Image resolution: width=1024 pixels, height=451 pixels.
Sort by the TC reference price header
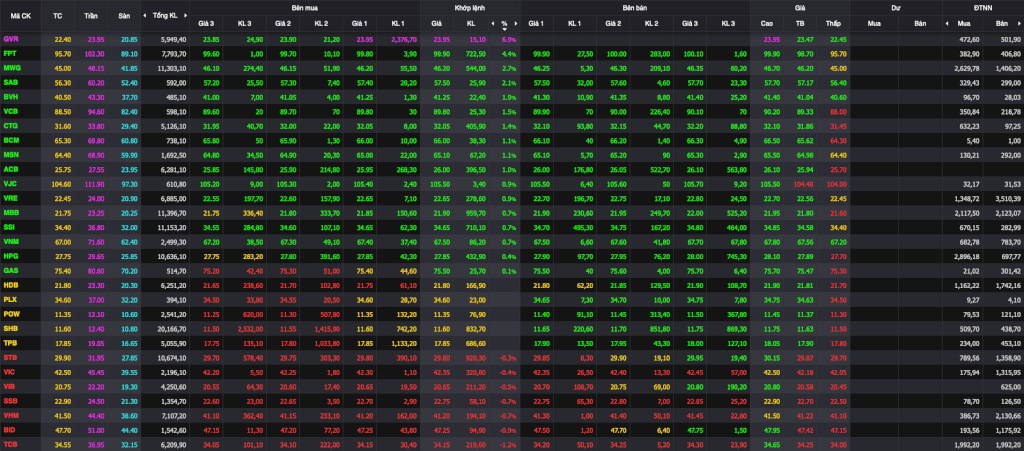[x=57, y=15]
